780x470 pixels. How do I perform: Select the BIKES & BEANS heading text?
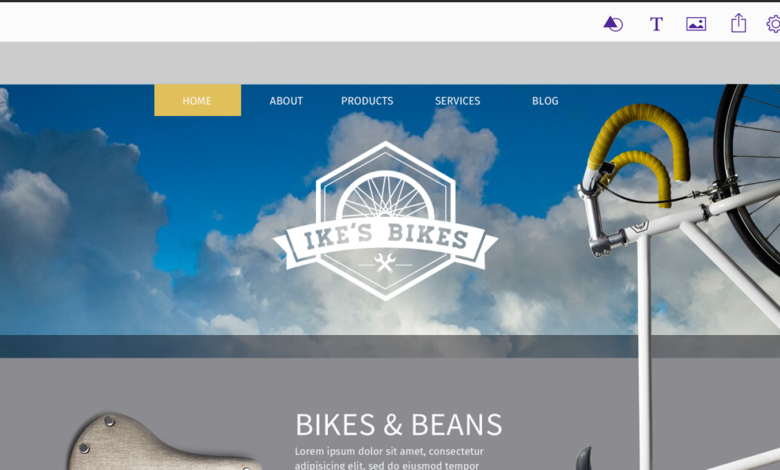(x=398, y=425)
